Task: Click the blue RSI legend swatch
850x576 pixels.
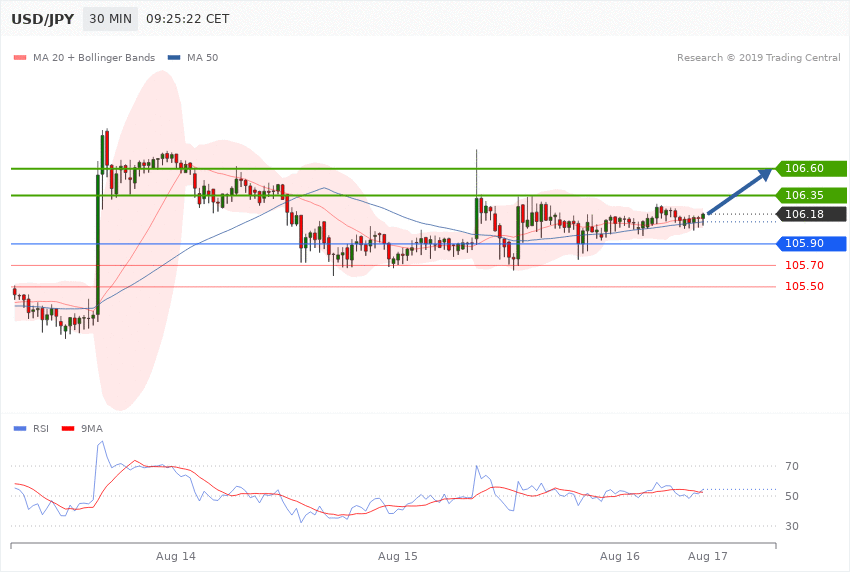Action: tap(20, 429)
